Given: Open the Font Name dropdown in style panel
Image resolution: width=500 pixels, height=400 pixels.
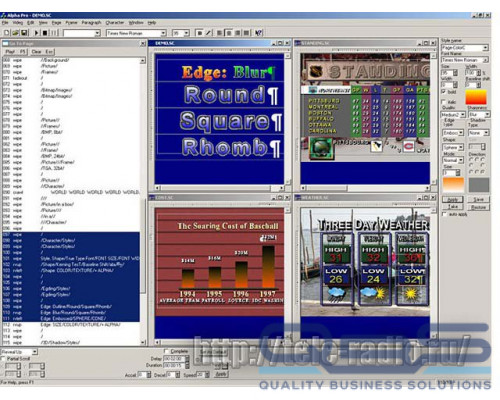Looking at the screenshot, I should [x=485, y=60].
